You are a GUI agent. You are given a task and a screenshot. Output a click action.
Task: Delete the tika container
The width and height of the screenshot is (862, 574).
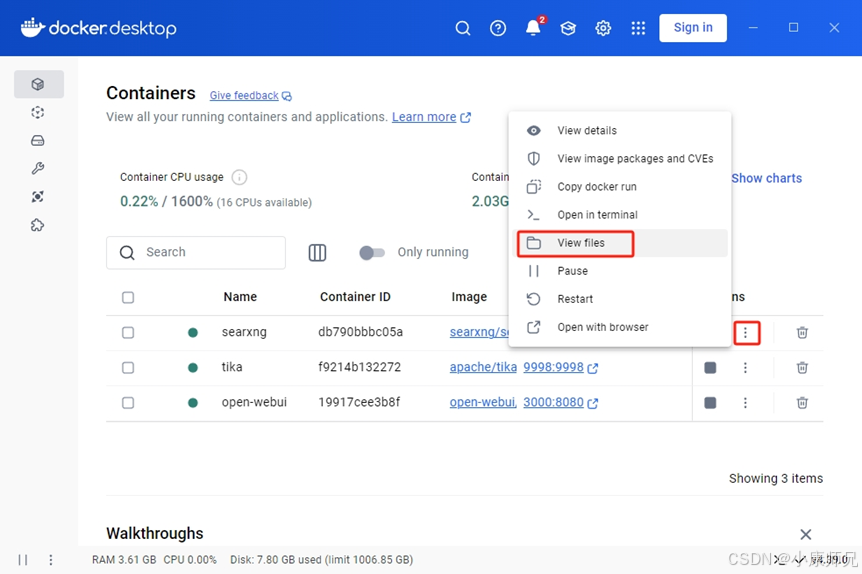click(x=802, y=368)
